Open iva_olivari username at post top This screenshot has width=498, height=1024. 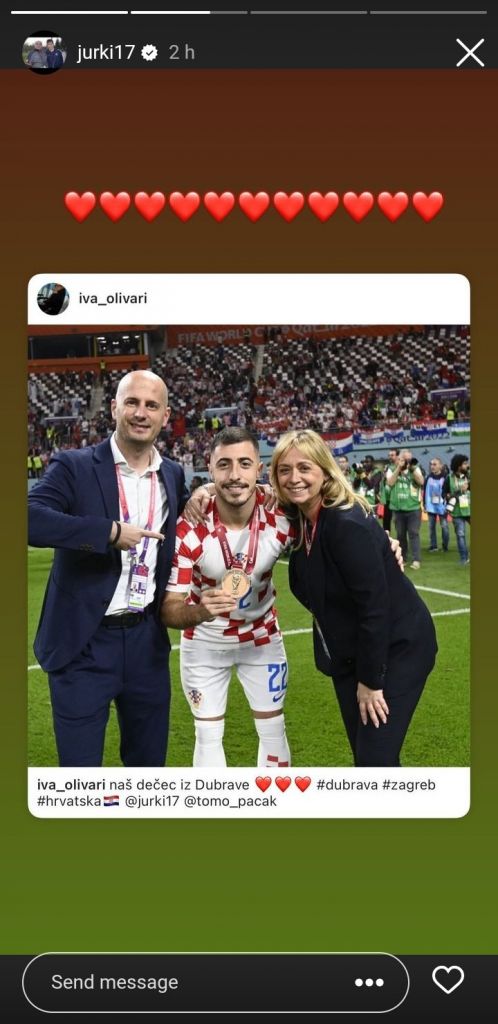[x=113, y=298]
